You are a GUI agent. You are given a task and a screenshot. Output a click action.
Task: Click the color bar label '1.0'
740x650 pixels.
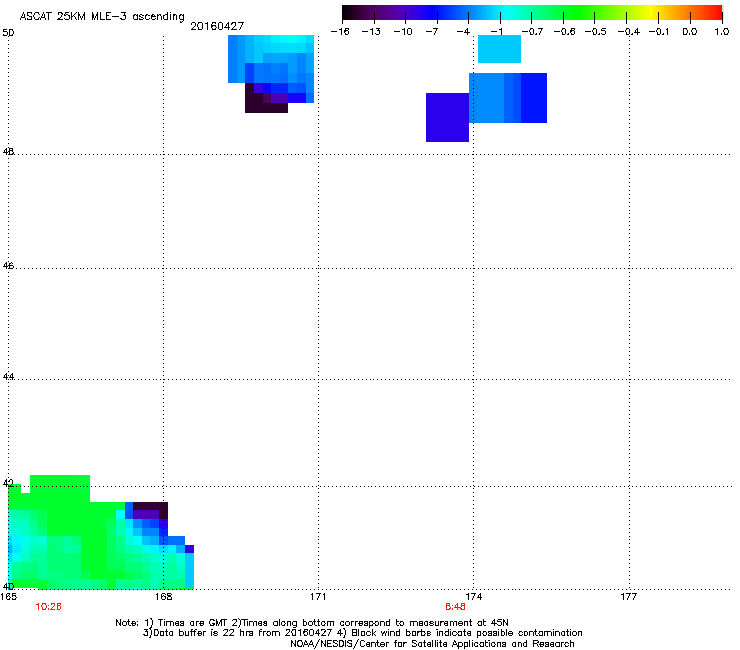[x=722, y=32]
